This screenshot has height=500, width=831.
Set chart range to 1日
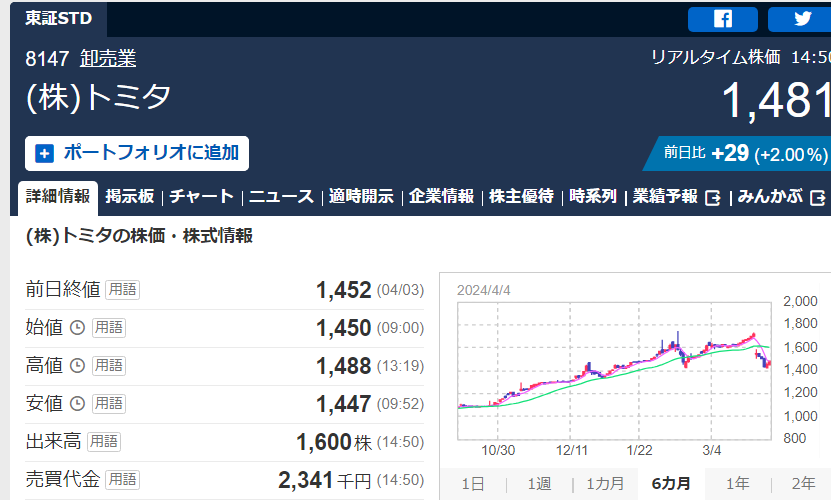click(473, 484)
